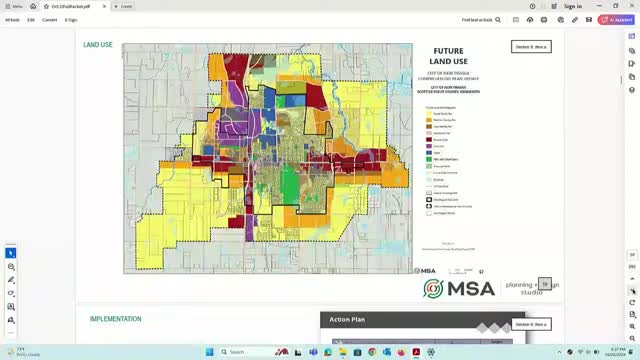640x360 pixels.
Task: Rotate the page view clockwise
Action: [632, 303]
